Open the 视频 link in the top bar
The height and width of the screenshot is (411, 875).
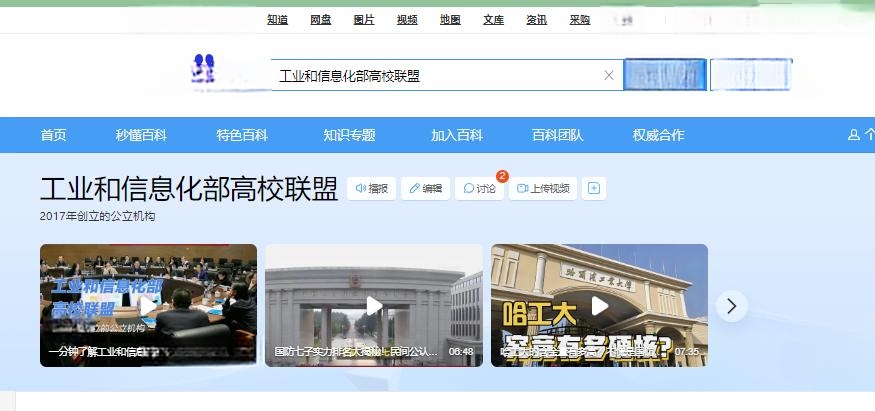coord(407,20)
